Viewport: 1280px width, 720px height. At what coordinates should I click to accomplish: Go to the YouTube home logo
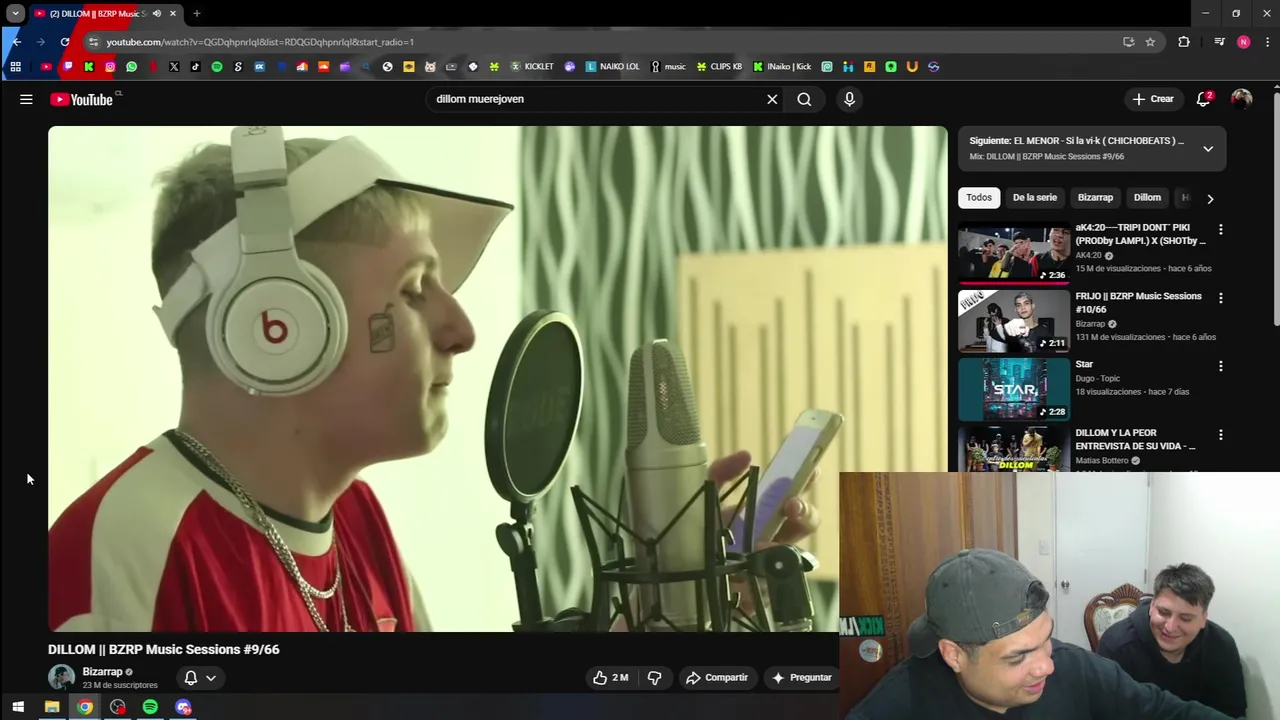pos(81,99)
